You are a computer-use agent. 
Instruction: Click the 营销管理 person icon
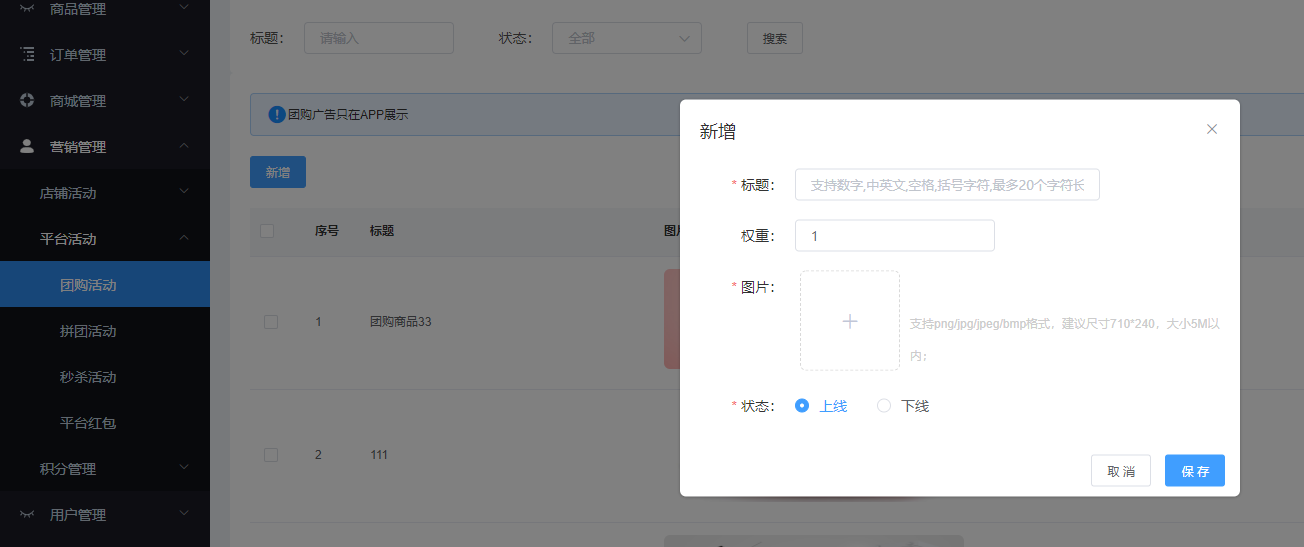[27, 147]
